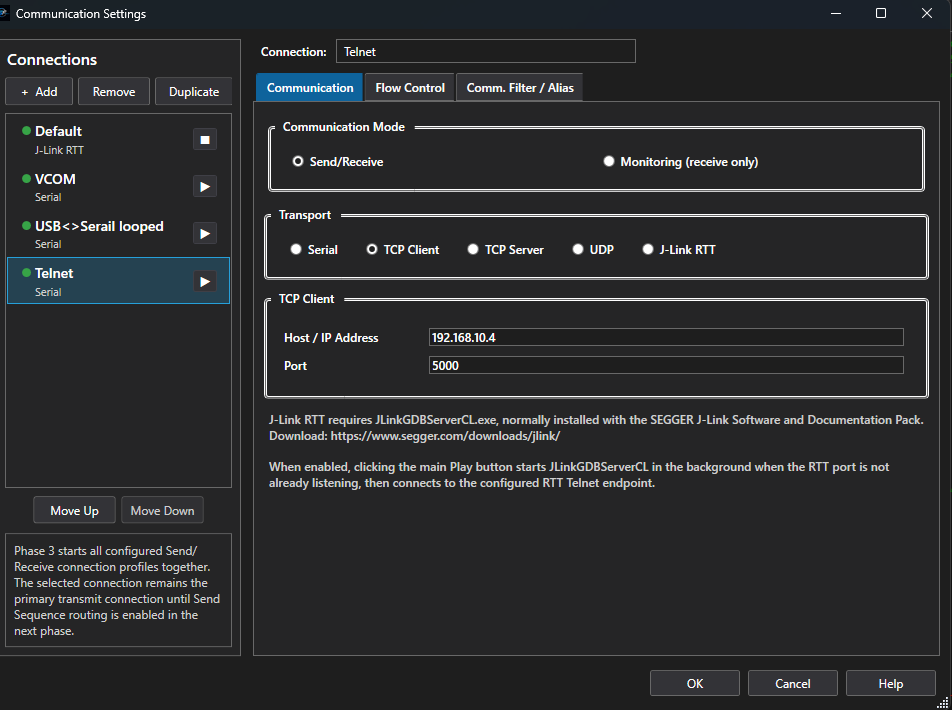
Task: Switch to the Communication tab
Action: [310, 87]
